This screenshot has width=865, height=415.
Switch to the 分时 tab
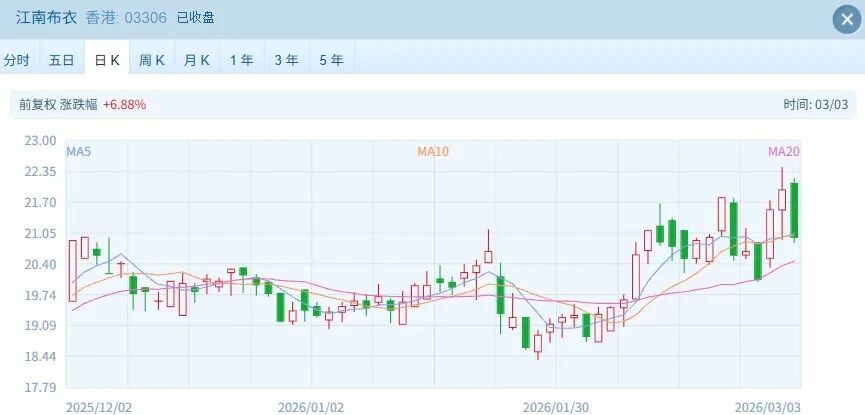17,60
